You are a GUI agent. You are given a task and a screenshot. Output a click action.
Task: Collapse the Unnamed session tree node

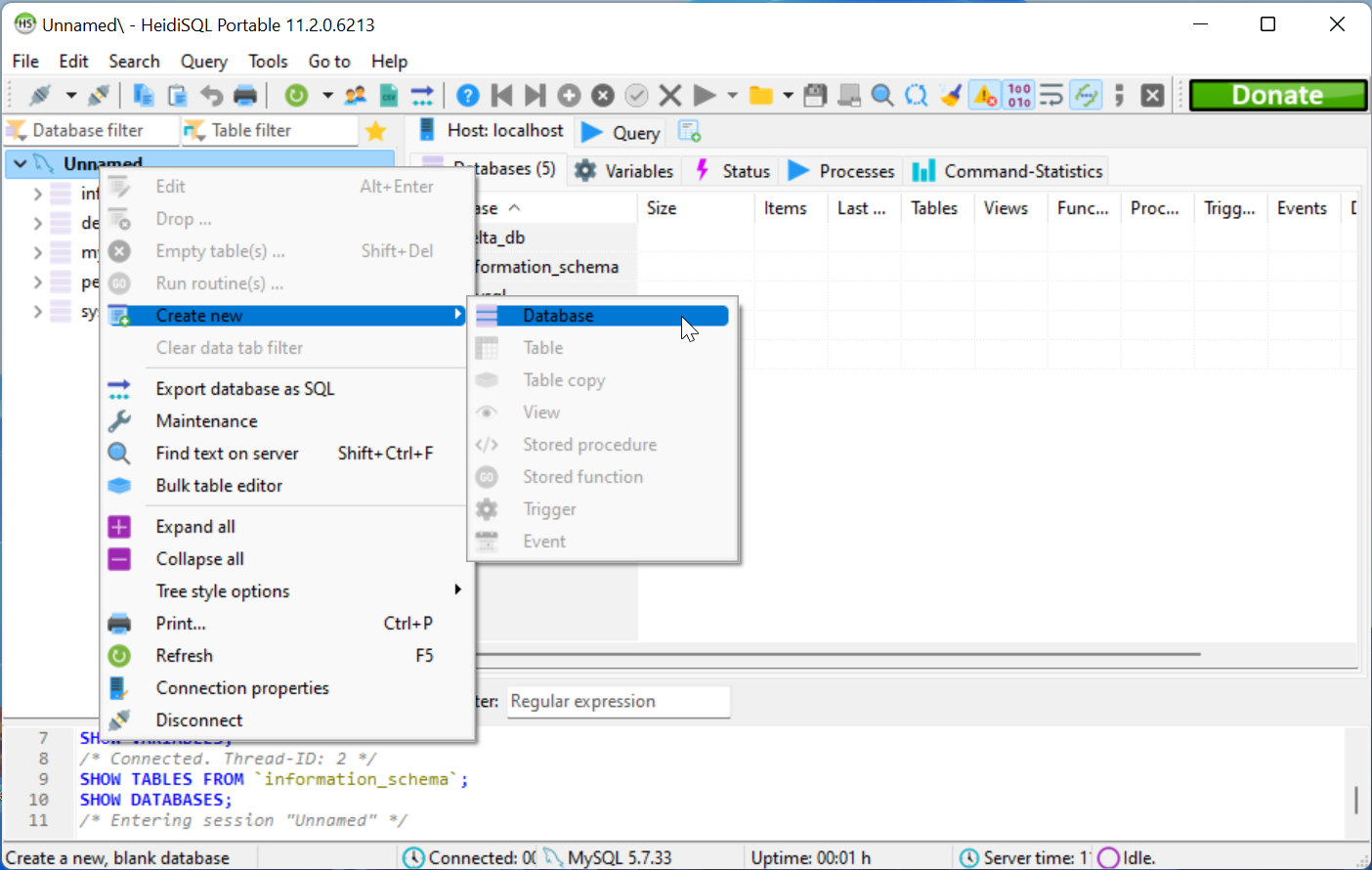pos(21,163)
